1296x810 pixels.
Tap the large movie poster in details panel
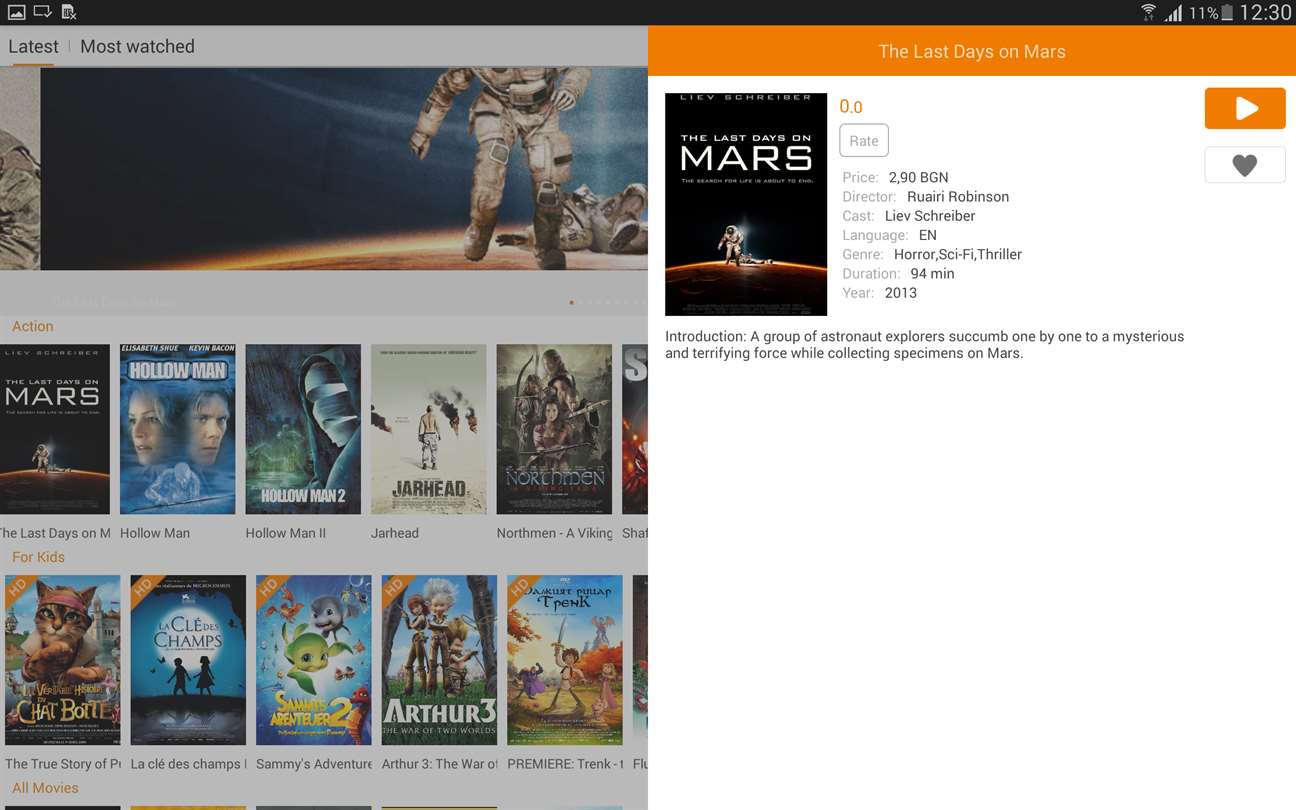(746, 204)
